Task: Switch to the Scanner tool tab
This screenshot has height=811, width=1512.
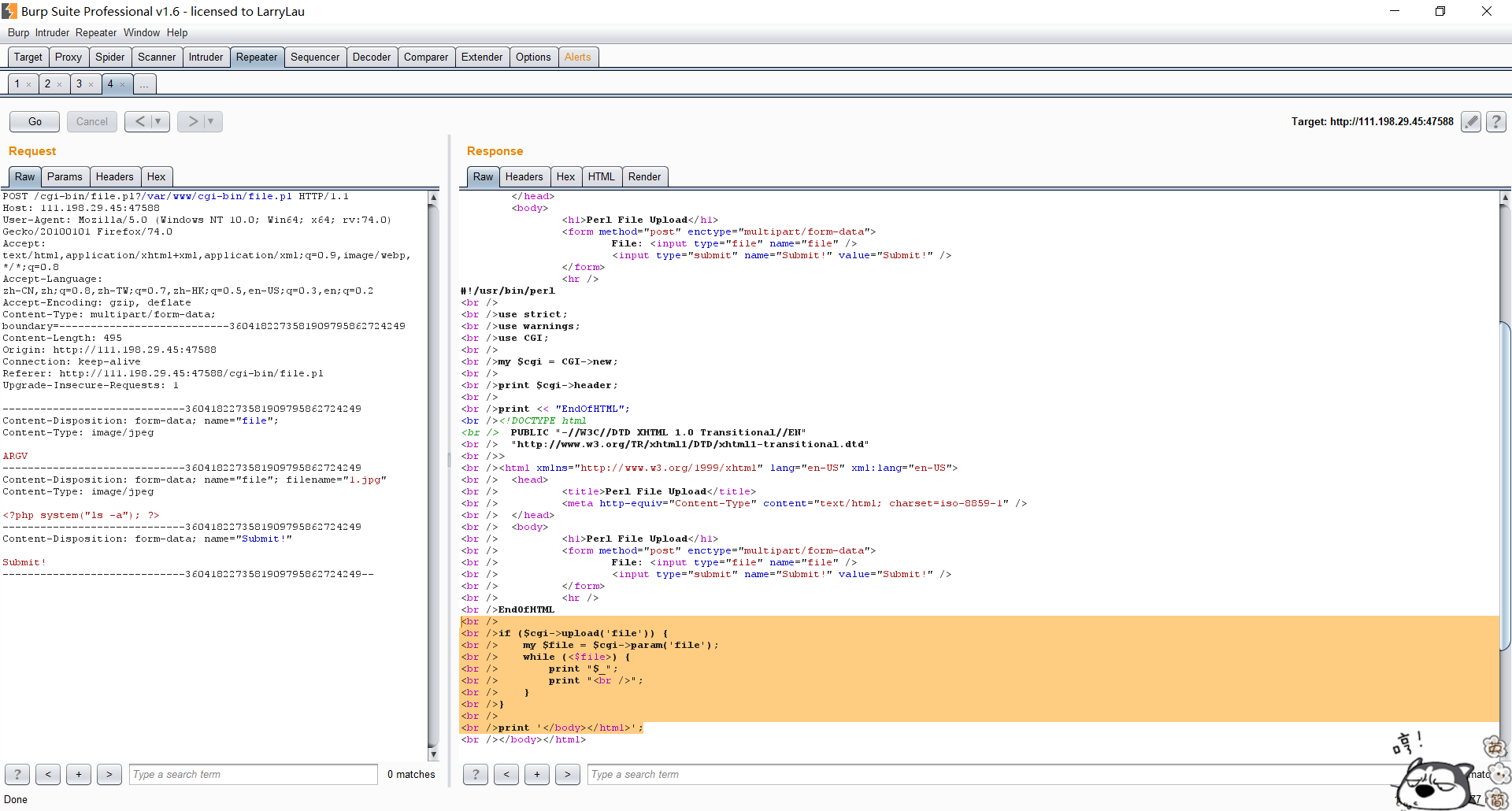Action: pos(157,57)
